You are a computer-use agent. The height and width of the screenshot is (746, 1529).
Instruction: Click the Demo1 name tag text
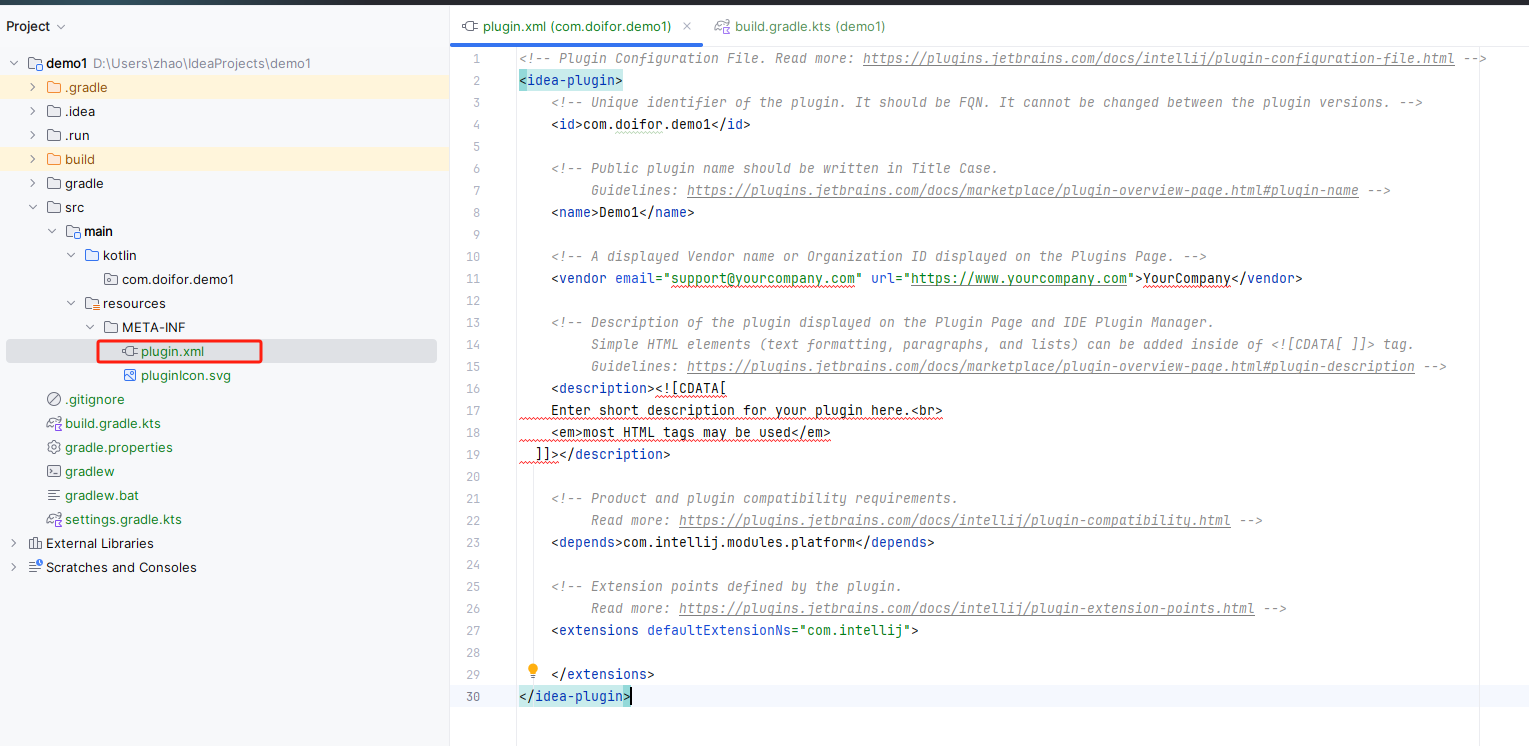[618, 212]
